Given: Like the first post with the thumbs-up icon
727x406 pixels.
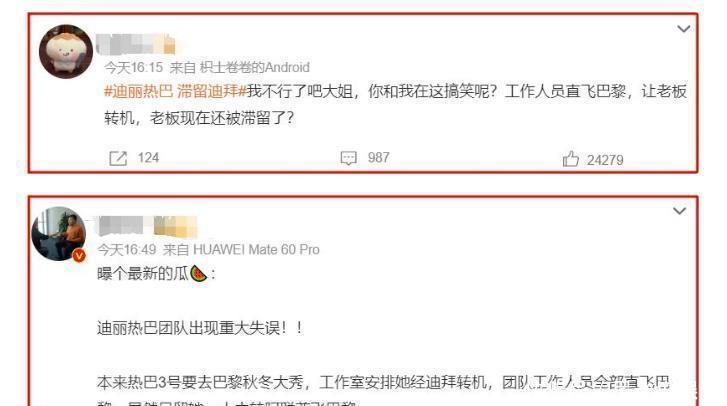Looking at the screenshot, I should click(x=570, y=159).
